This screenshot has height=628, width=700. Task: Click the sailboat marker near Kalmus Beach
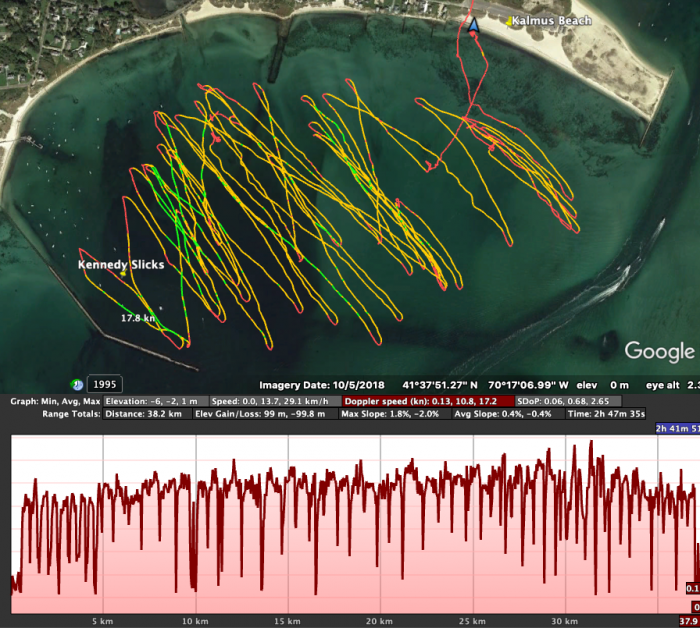pyautogui.click(x=474, y=25)
